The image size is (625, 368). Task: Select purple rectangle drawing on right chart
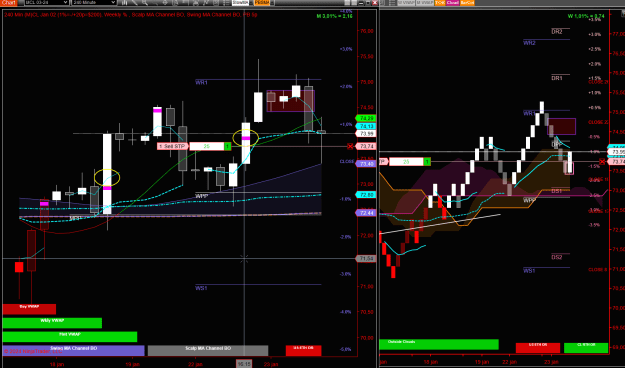coord(561,126)
